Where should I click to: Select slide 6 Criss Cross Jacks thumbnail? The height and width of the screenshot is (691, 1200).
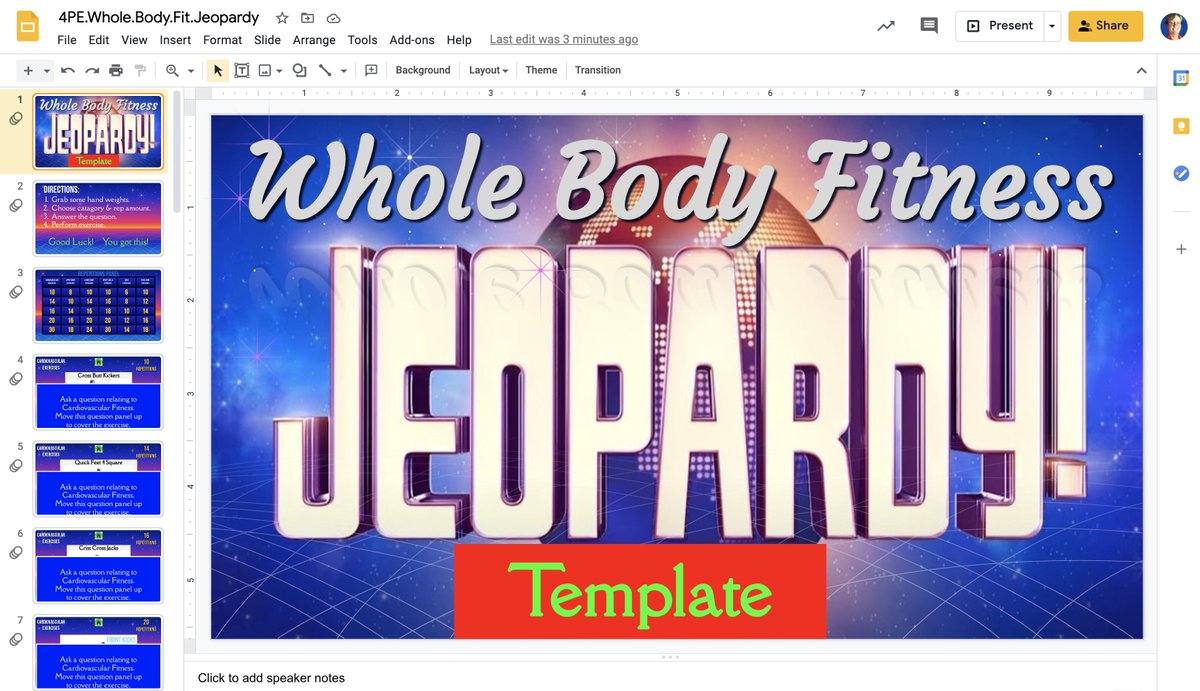pos(98,566)
